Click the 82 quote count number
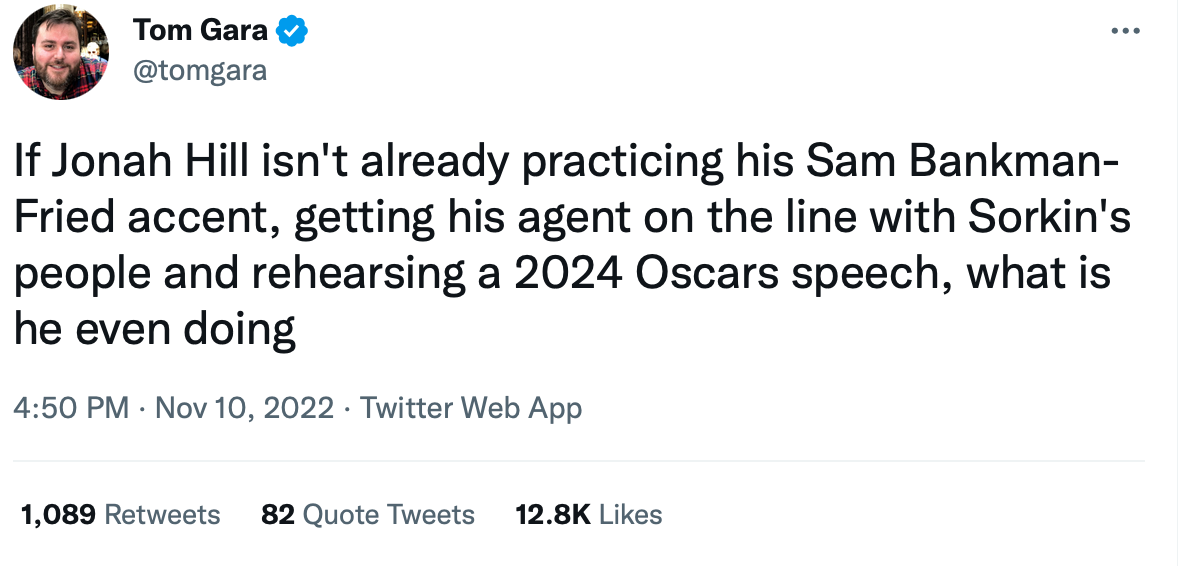Image resolution: width=1178 pixels, height=566 pixels. coord(277,515)
